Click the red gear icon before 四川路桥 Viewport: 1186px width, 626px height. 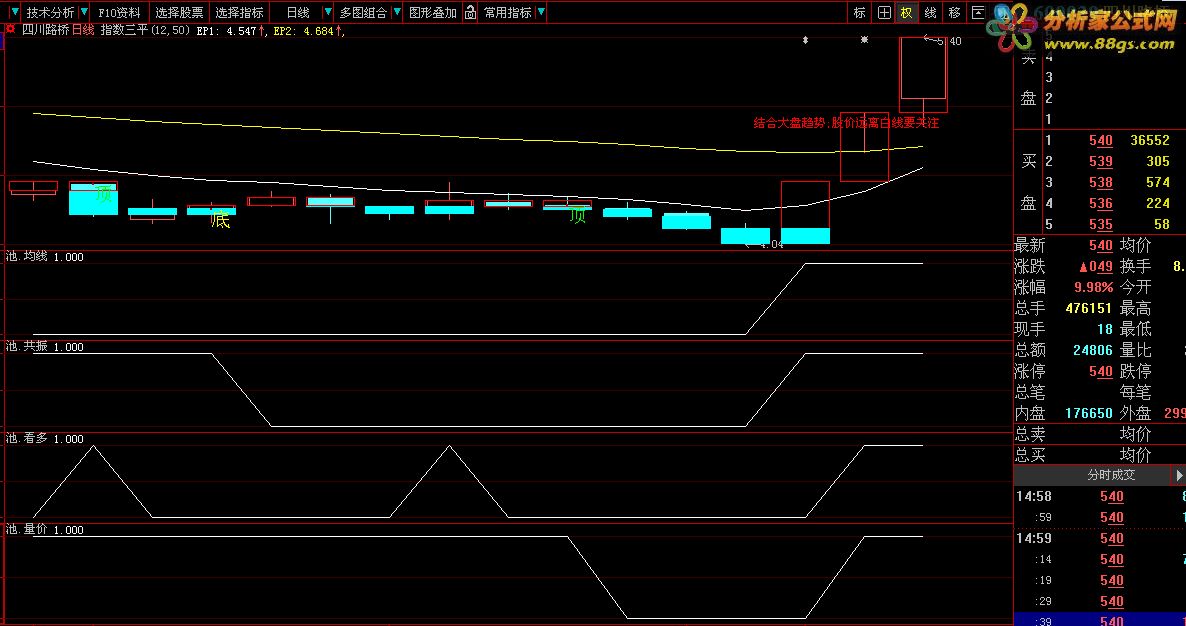11,29
